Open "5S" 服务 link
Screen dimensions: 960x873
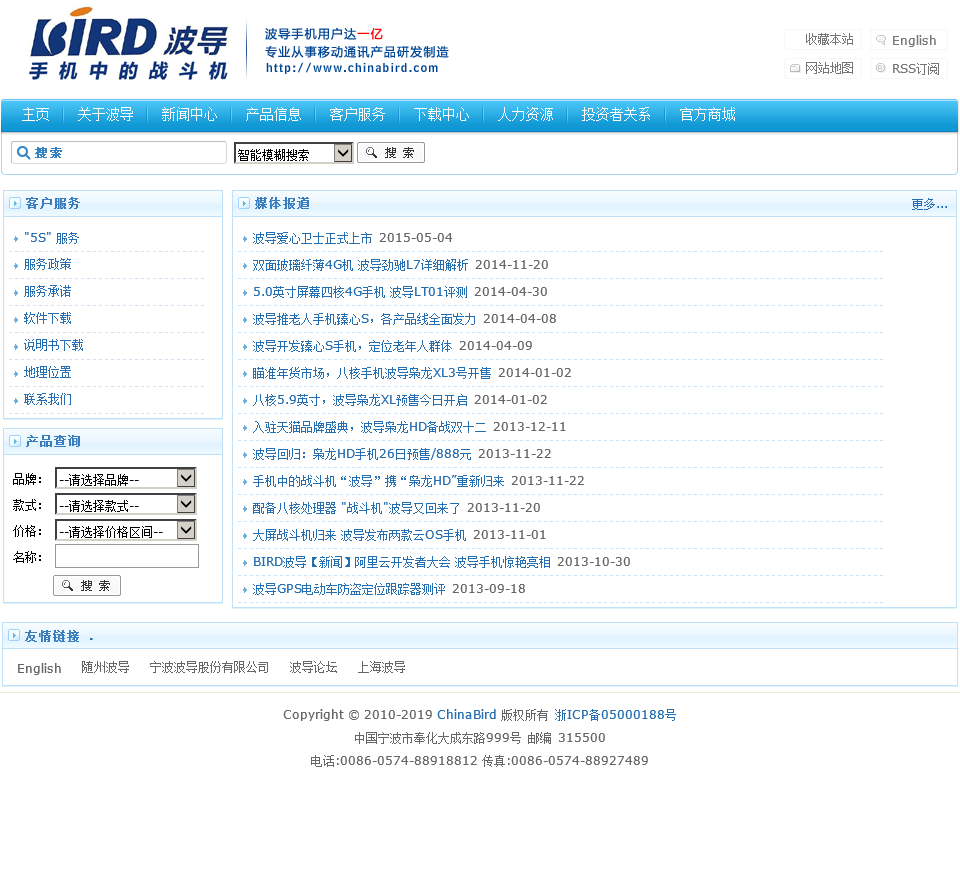[51, 238]
